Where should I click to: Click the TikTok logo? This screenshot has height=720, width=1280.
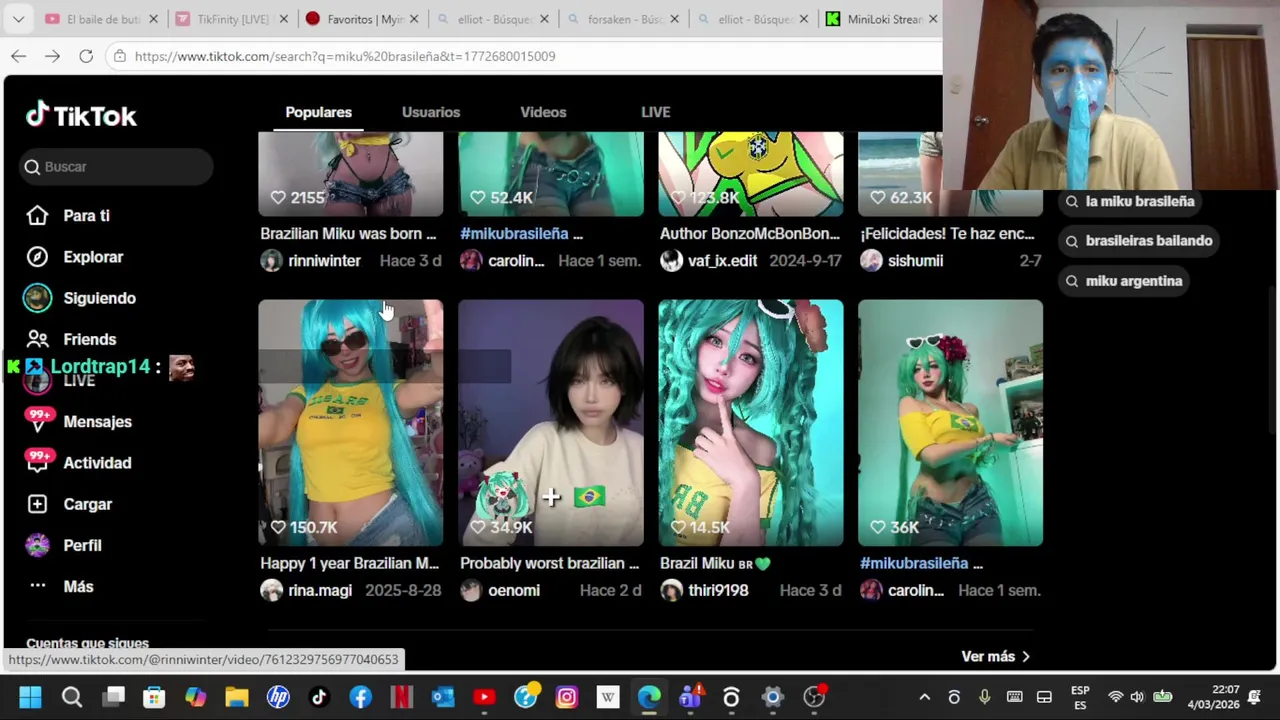tap(81, 115)
